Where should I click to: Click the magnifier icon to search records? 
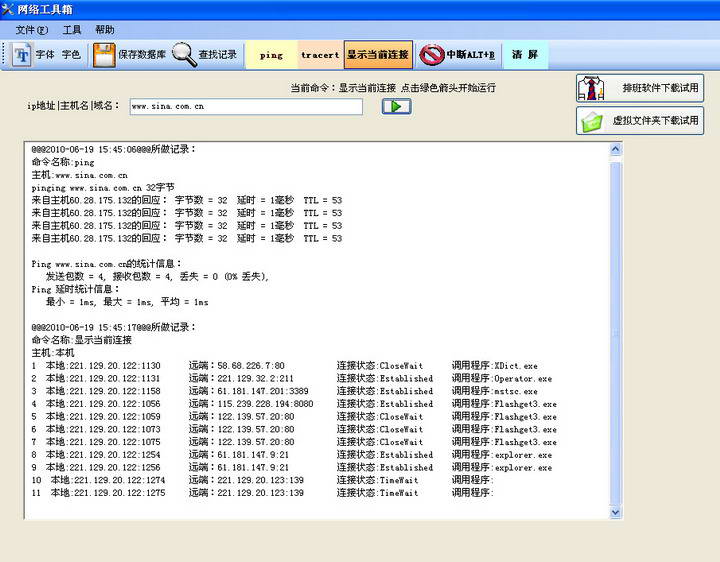coord(184,55)
